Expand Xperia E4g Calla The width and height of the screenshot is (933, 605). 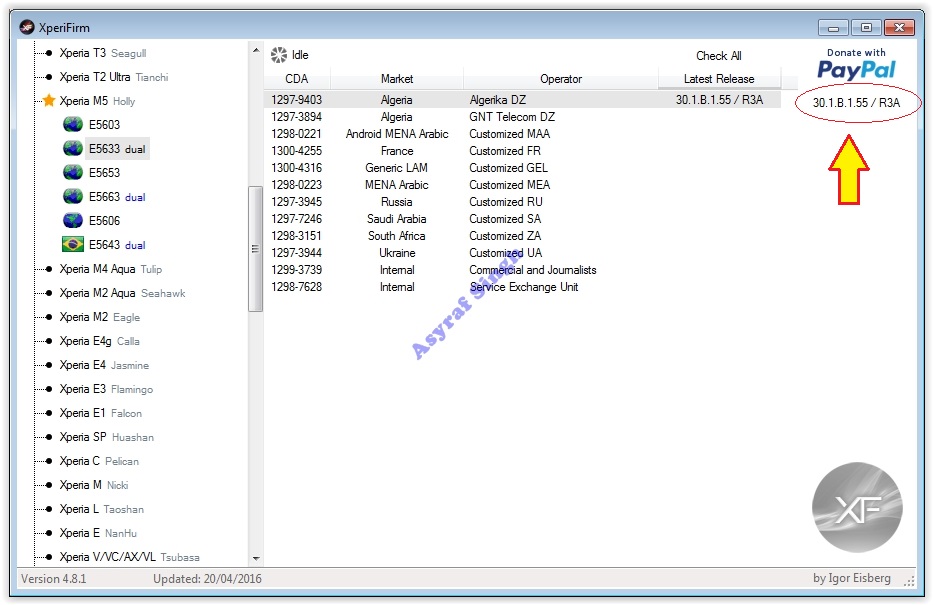[x=99, y=341]
